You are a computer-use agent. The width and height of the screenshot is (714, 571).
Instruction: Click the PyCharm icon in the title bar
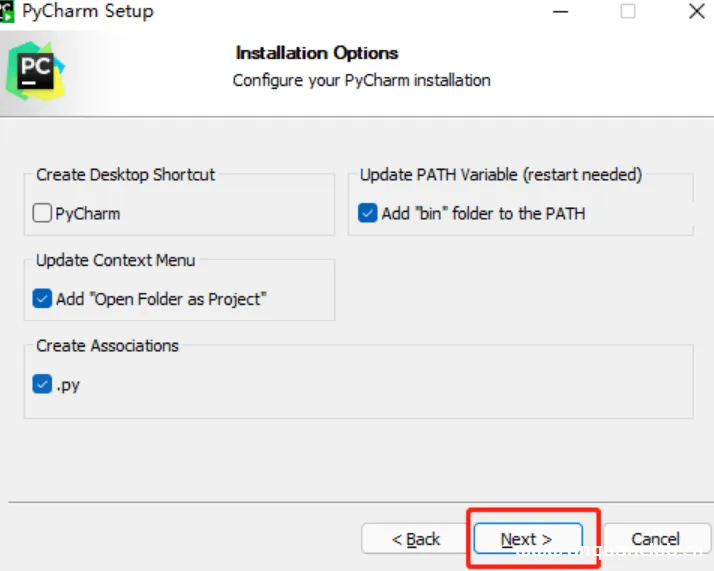(6, 12)
